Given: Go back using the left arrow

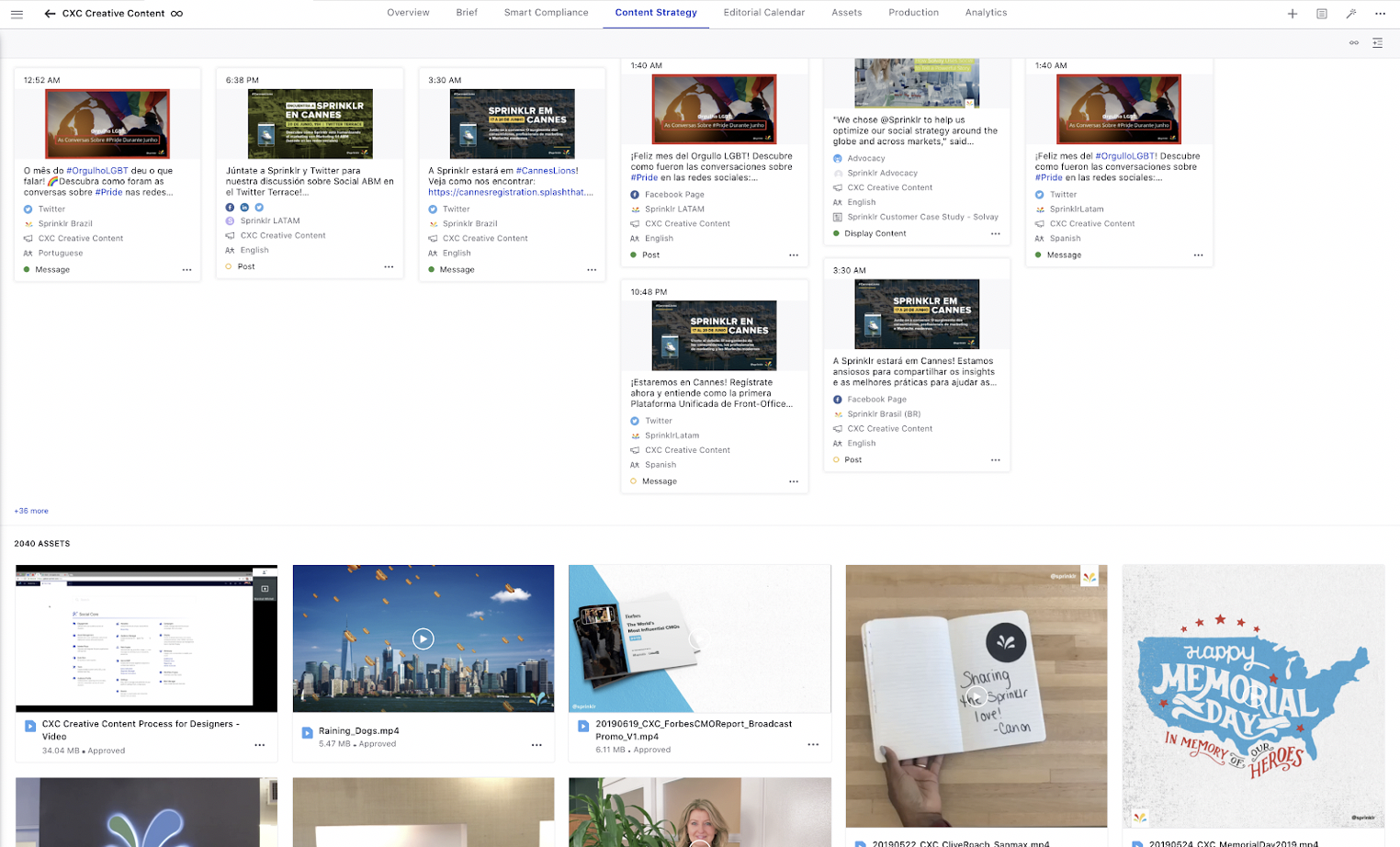Looking at the screenshot, I should (50, 14).
